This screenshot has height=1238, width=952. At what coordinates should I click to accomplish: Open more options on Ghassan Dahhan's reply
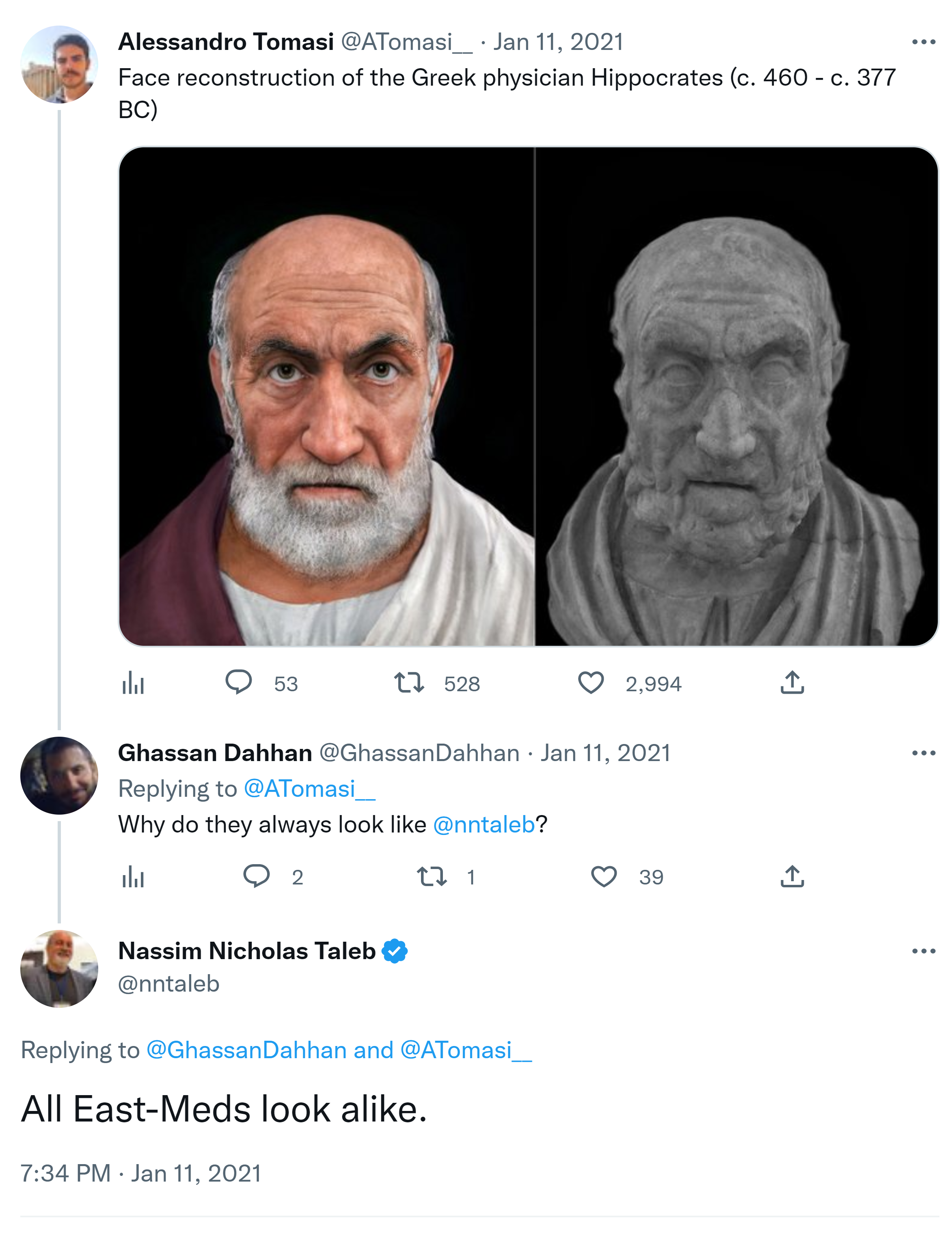click(x=923, y=753)
